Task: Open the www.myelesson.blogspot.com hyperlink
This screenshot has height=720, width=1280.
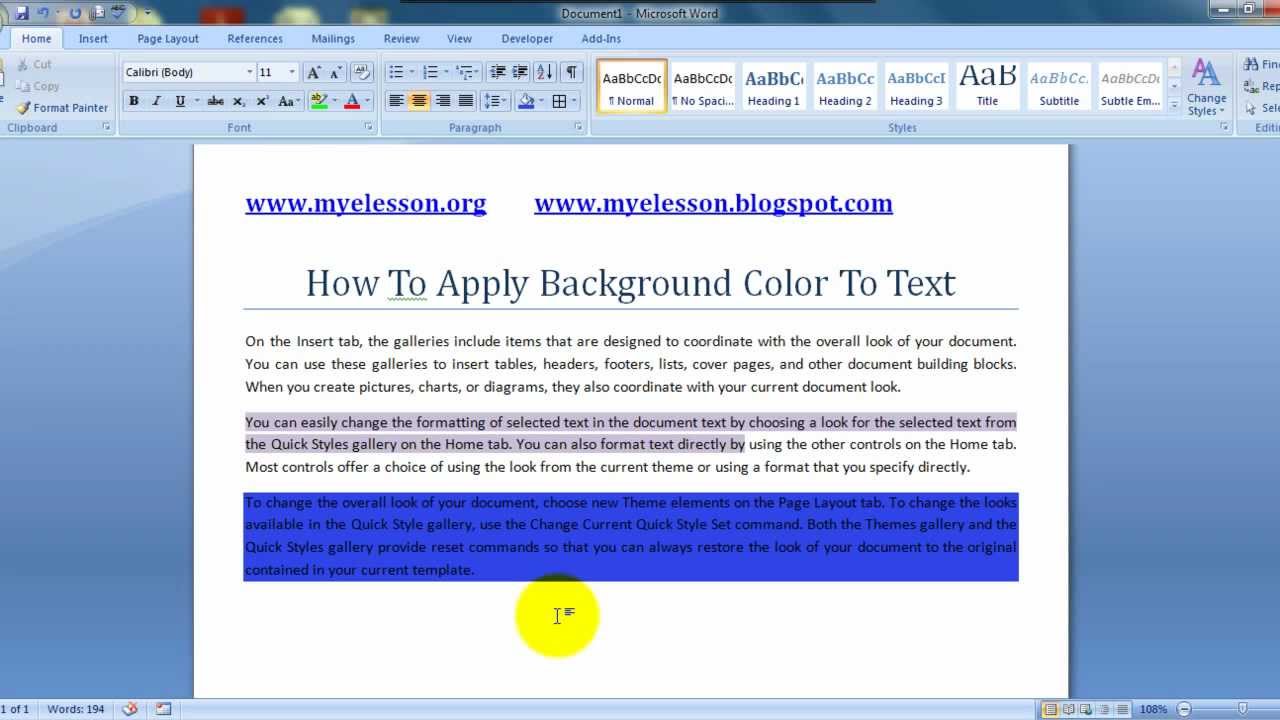Action: point(713,203)
